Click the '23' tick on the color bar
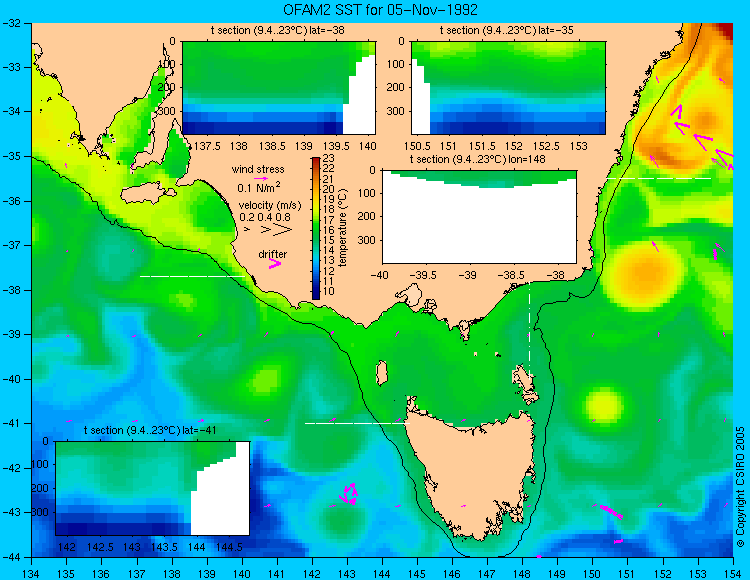This screenshot has width=750, height=580. pyautogui.click(x=329, y=158)
